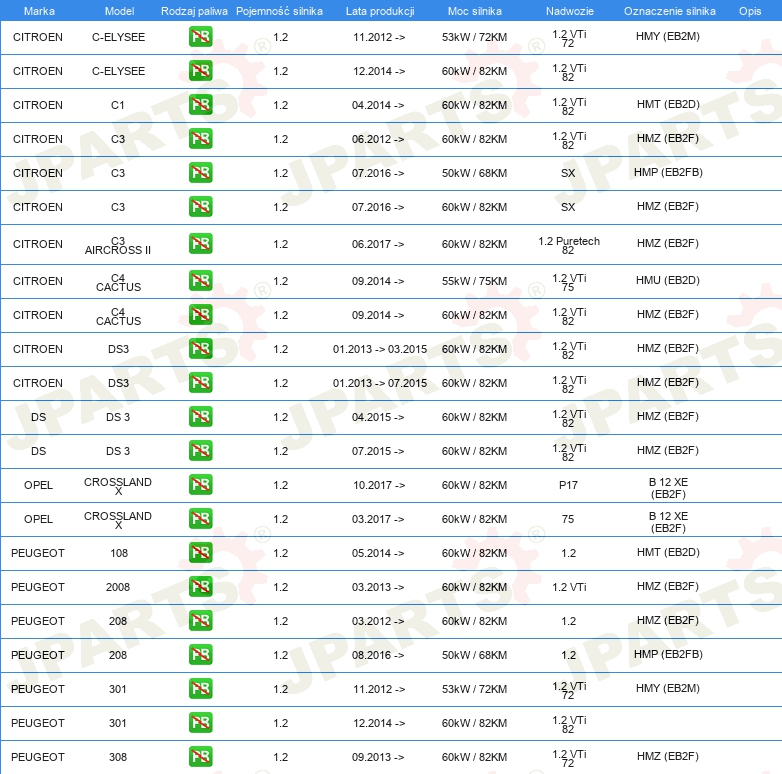This screenshot has height=774, width=782.
Task: Click the Lata produkcji column header
Action: [380, 11]
